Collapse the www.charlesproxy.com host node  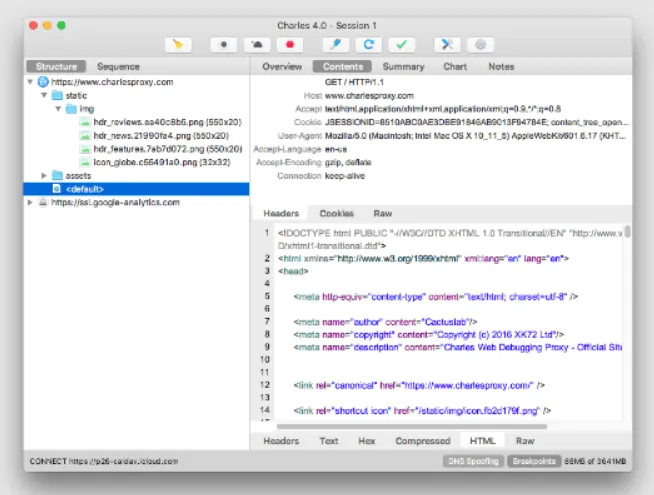point(30,82)
